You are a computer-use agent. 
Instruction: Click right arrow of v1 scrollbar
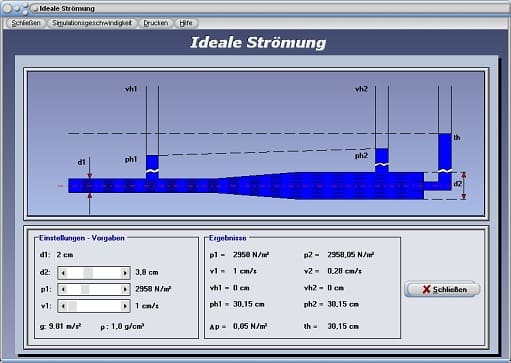coord(125,306)
